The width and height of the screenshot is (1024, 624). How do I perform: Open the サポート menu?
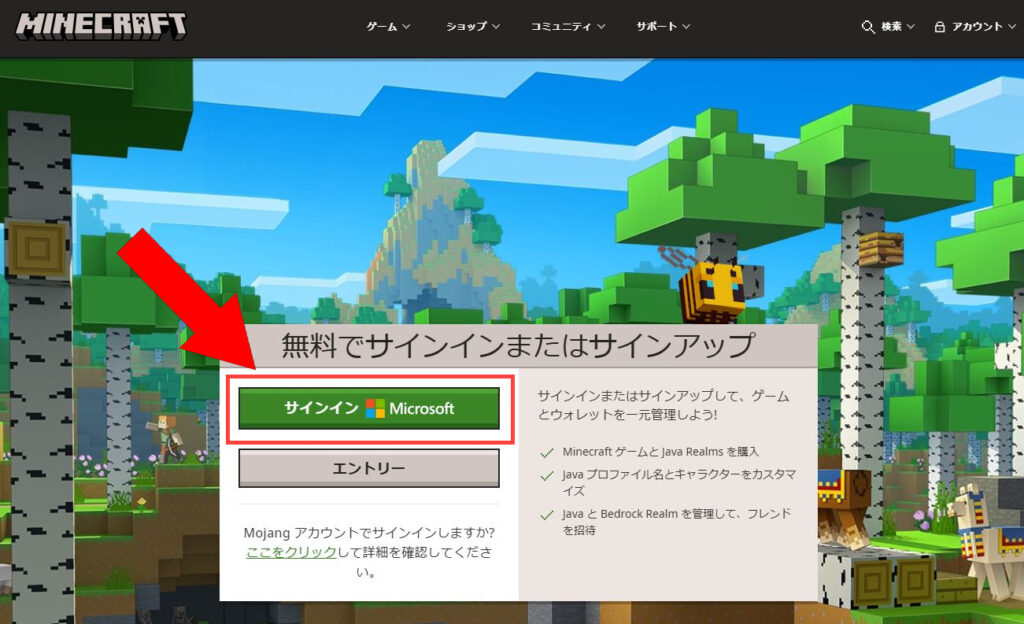click(x=663, y=27)
